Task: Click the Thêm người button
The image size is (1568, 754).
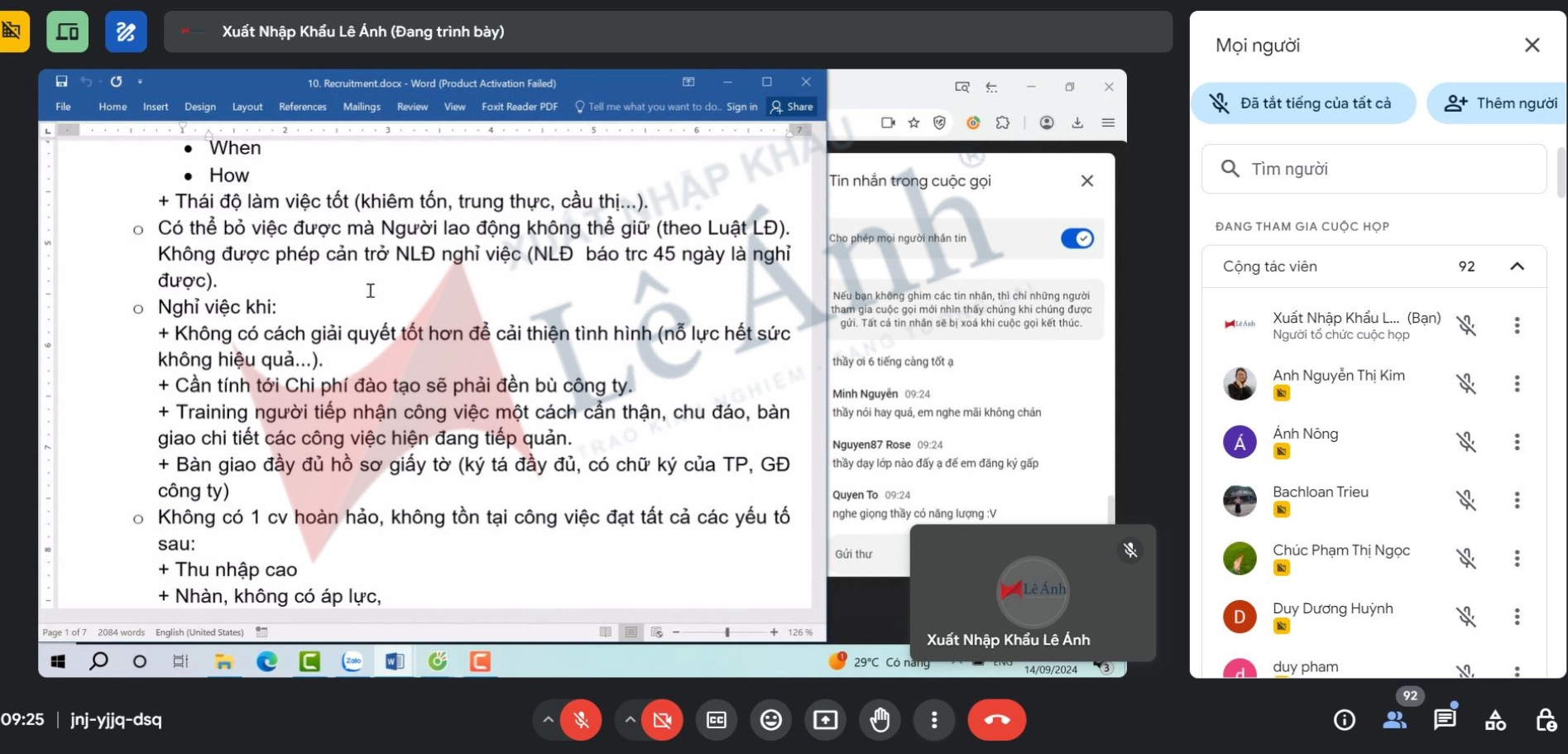Action: point(1501,103)
